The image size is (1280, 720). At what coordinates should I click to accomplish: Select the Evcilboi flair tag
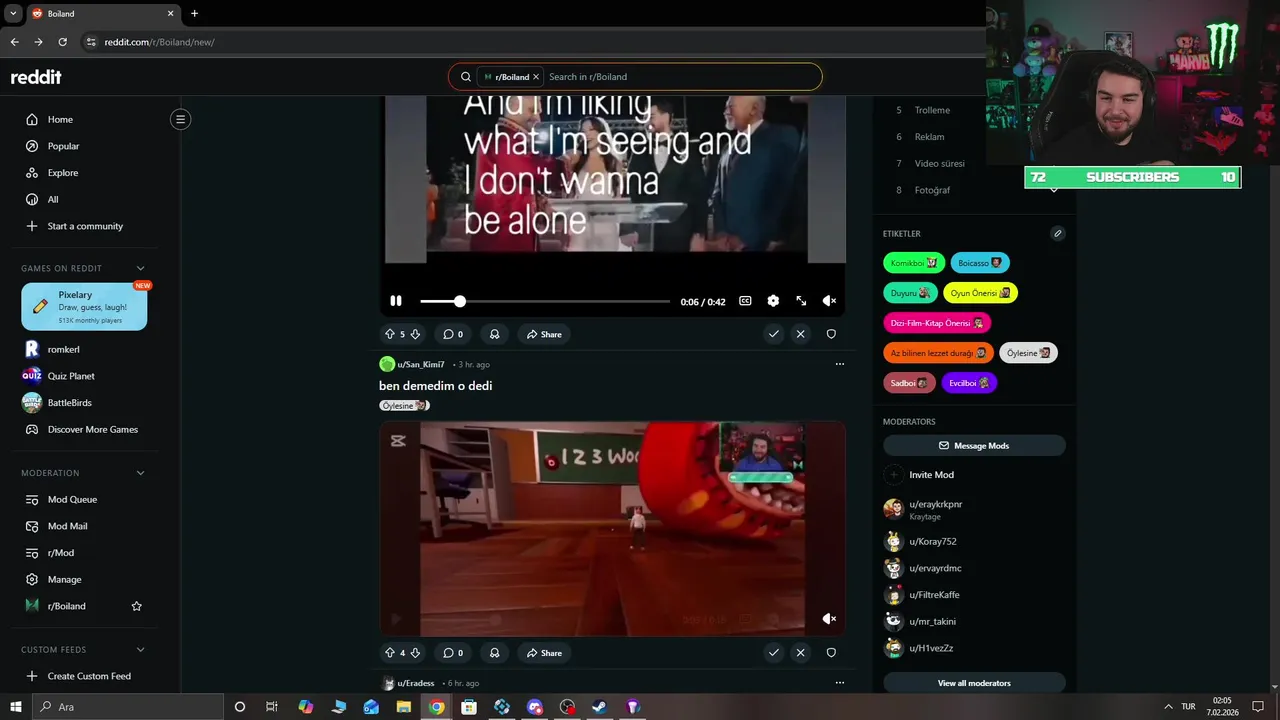(969, 383)
